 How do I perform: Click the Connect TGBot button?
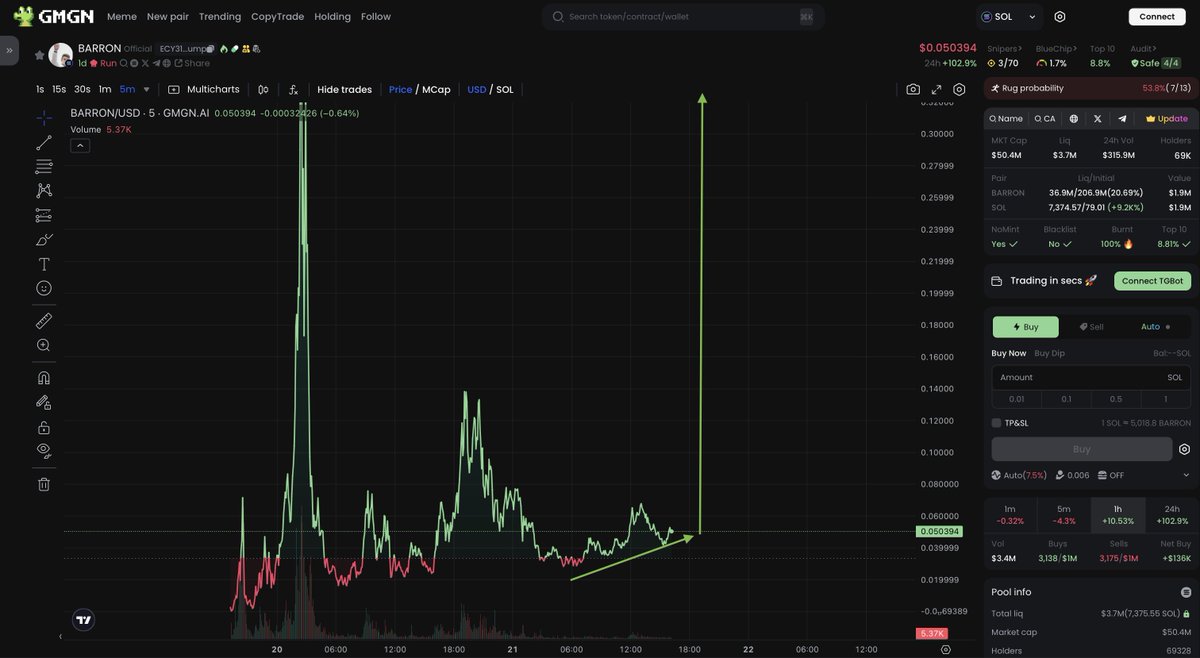pyautogui.click(x=1152, y=281)
